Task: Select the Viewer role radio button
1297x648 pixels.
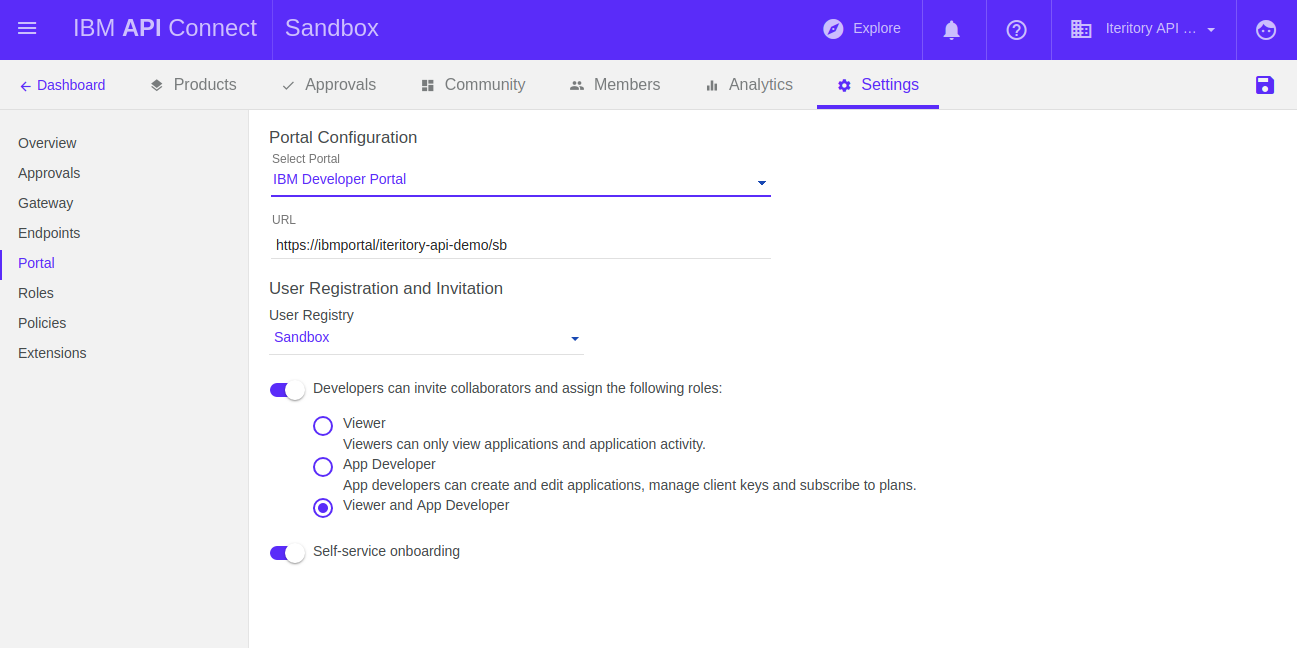Action: tap(323, 426)
